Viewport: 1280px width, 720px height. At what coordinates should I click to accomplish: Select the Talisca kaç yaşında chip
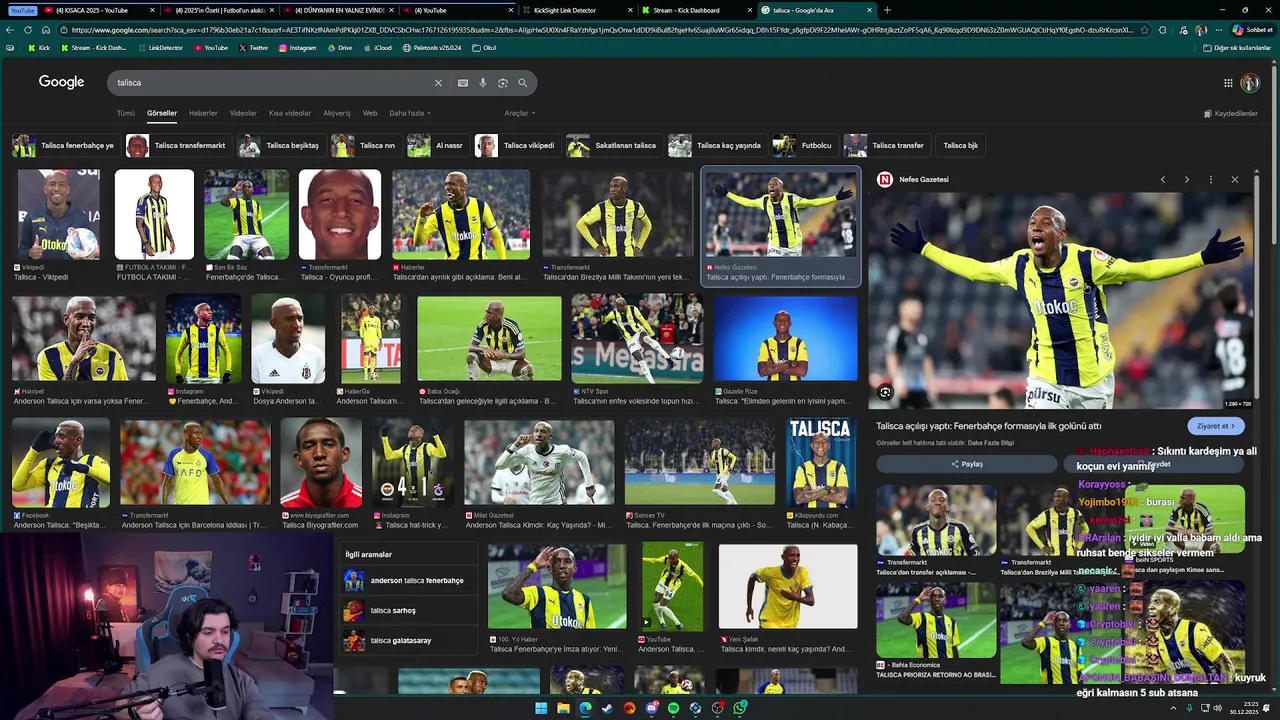pos(717,146)
